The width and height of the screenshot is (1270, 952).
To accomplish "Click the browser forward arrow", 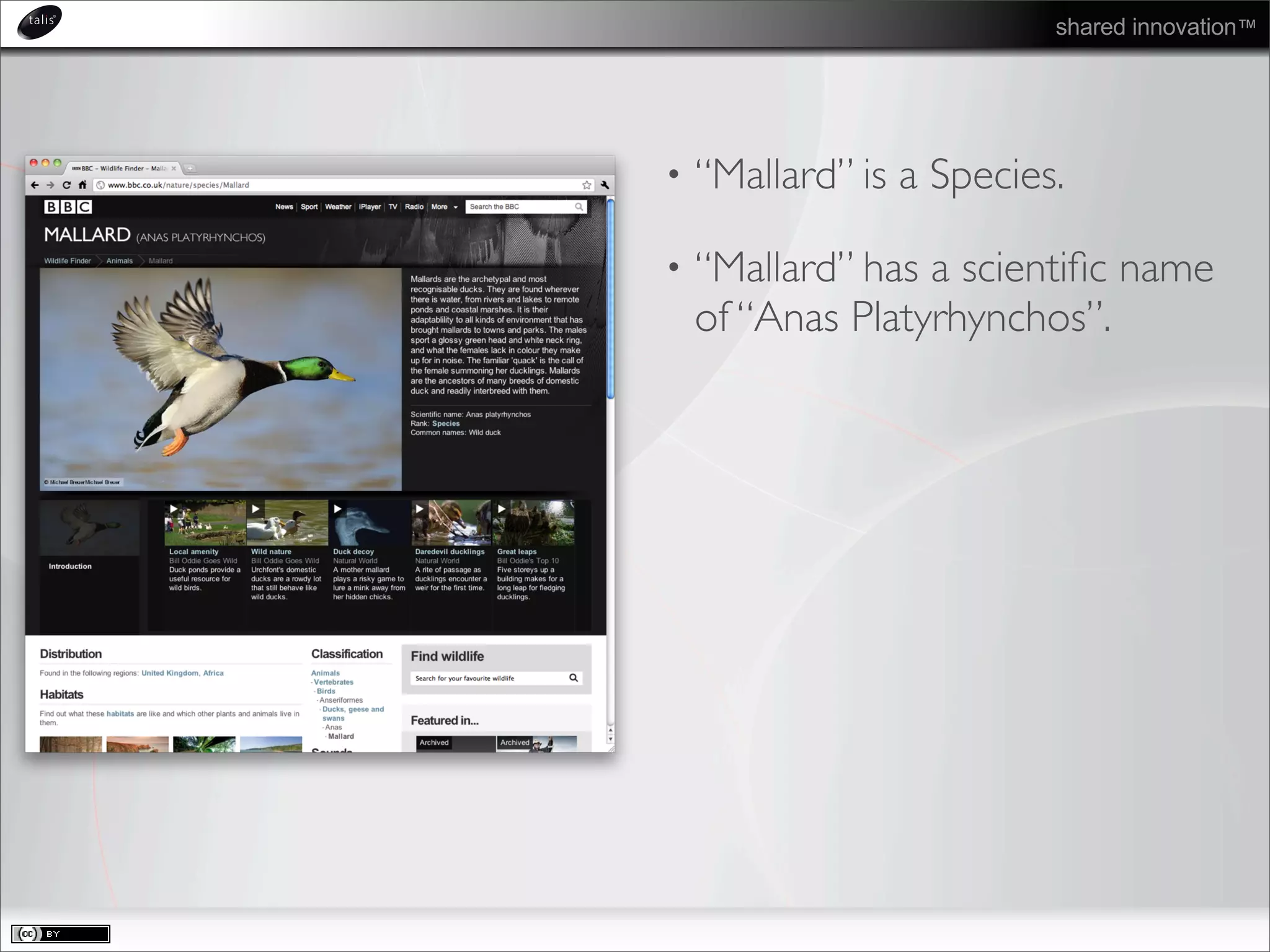I will (x=50, y=185).
